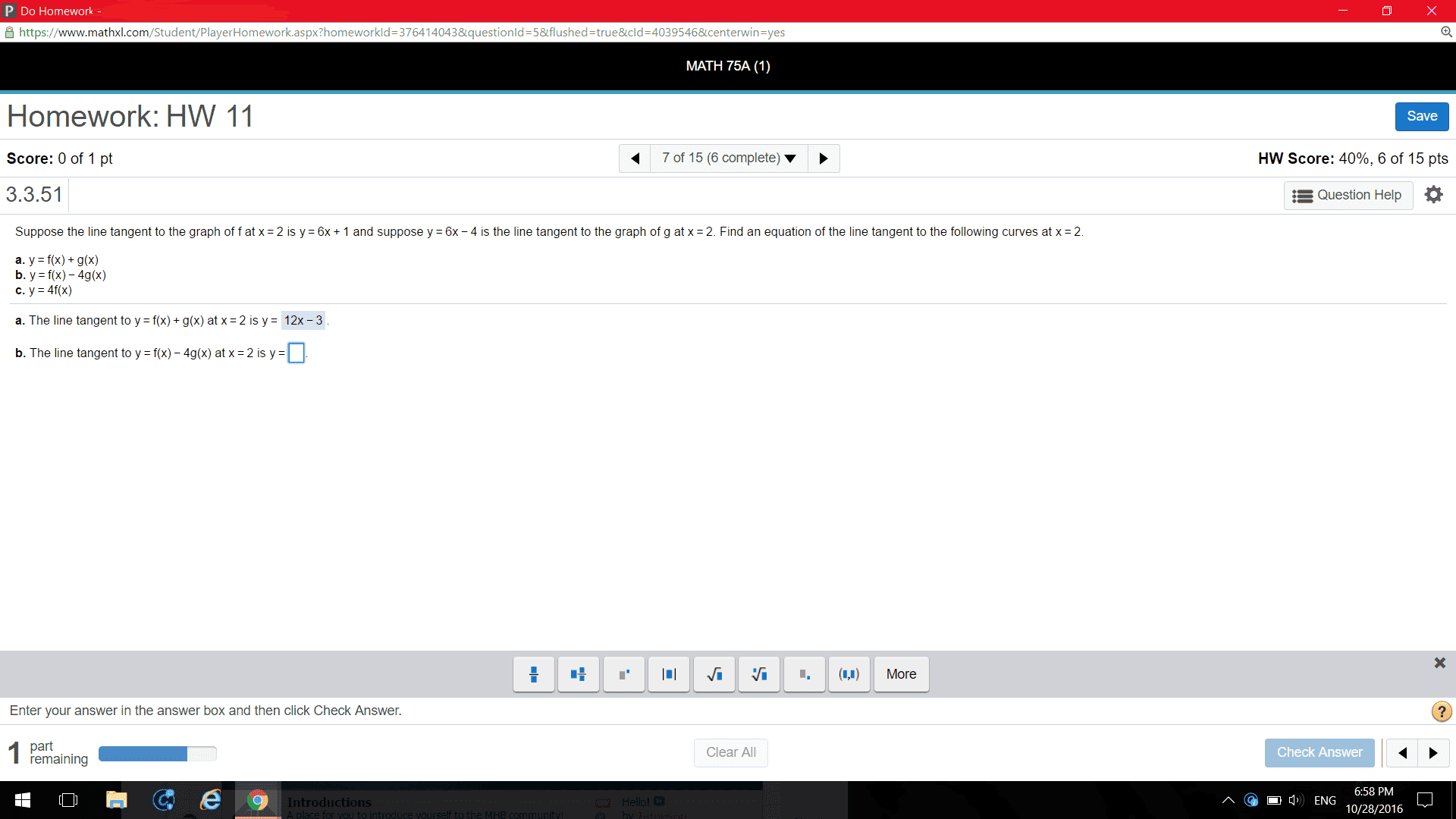Insert a mixed number template
The width and height of the screenshot is (1456, 819).
point(579,674)
